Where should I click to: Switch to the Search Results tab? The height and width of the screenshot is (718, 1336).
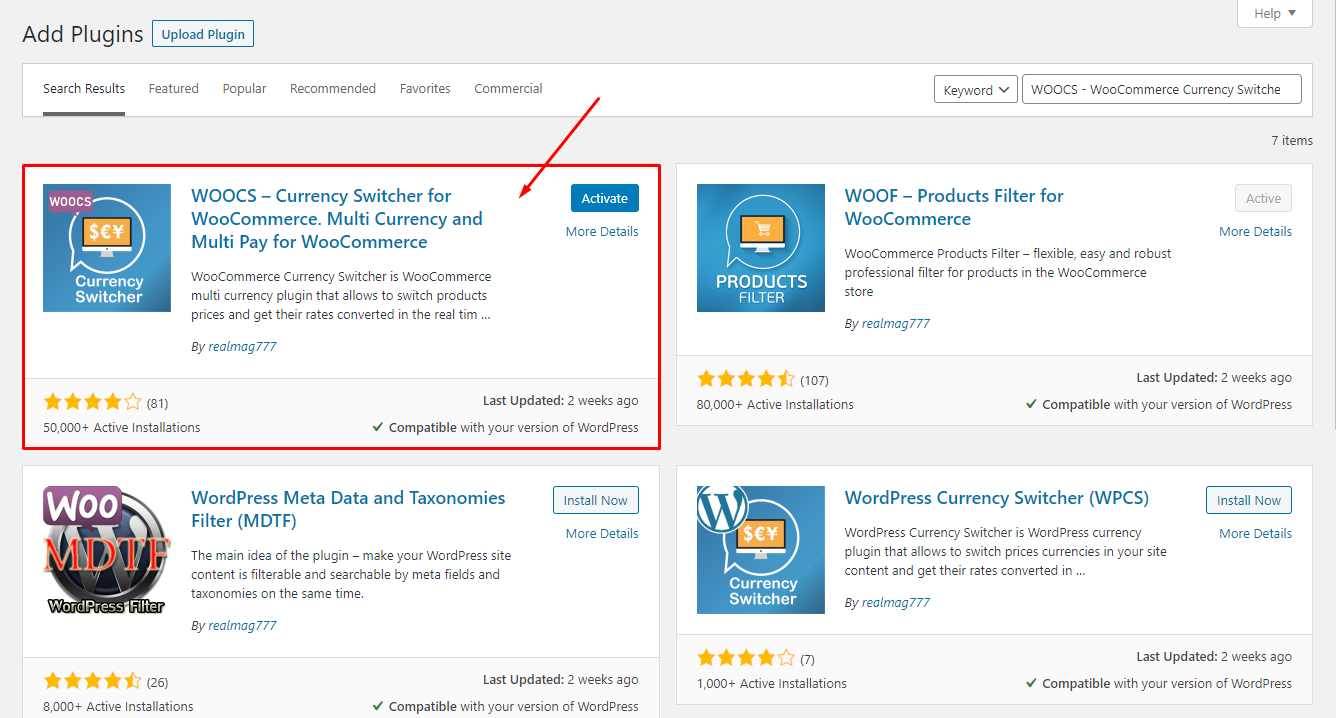pos(84,89)
